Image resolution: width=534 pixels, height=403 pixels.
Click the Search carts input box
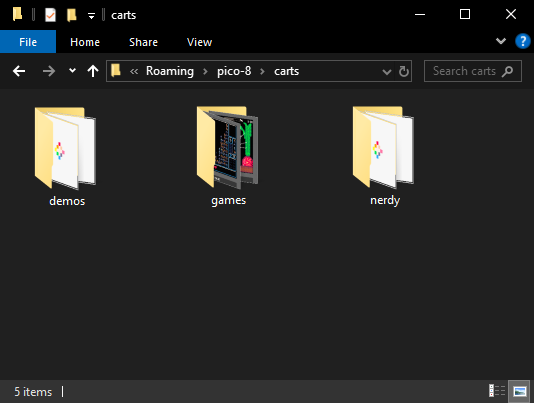pos(472,71)
